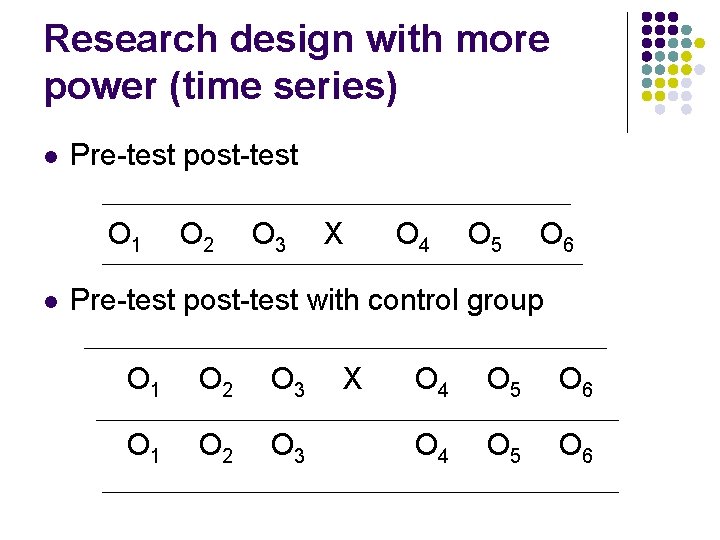Click the bullet before "with control group" line
720x540 pixels.
52,300
